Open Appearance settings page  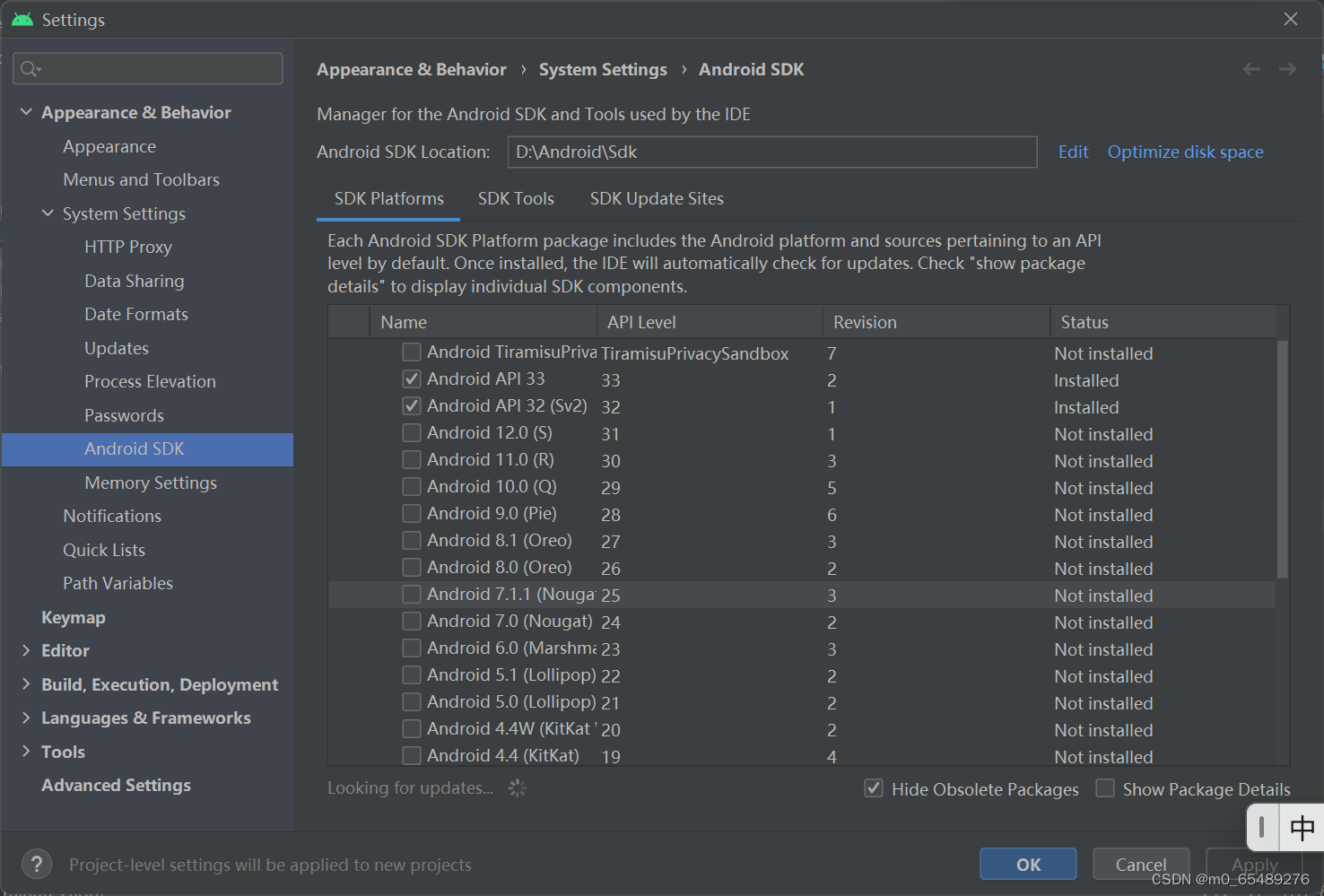(x=109, y=146)
